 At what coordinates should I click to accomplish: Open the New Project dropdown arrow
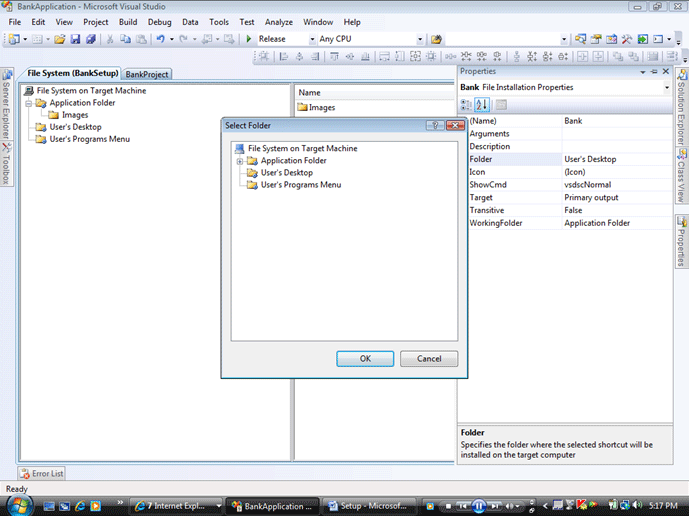pyautogui.click(x=25, y=39)
